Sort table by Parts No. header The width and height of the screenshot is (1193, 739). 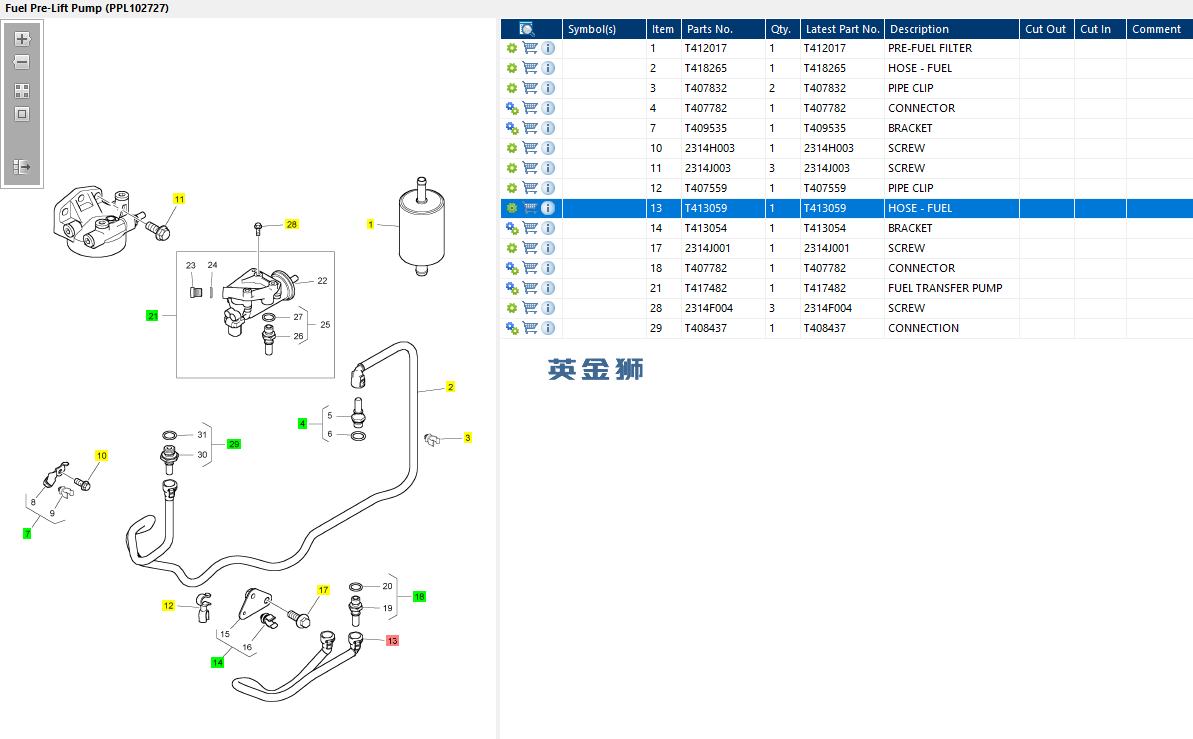pyautogui.click(x=723, y=29)
